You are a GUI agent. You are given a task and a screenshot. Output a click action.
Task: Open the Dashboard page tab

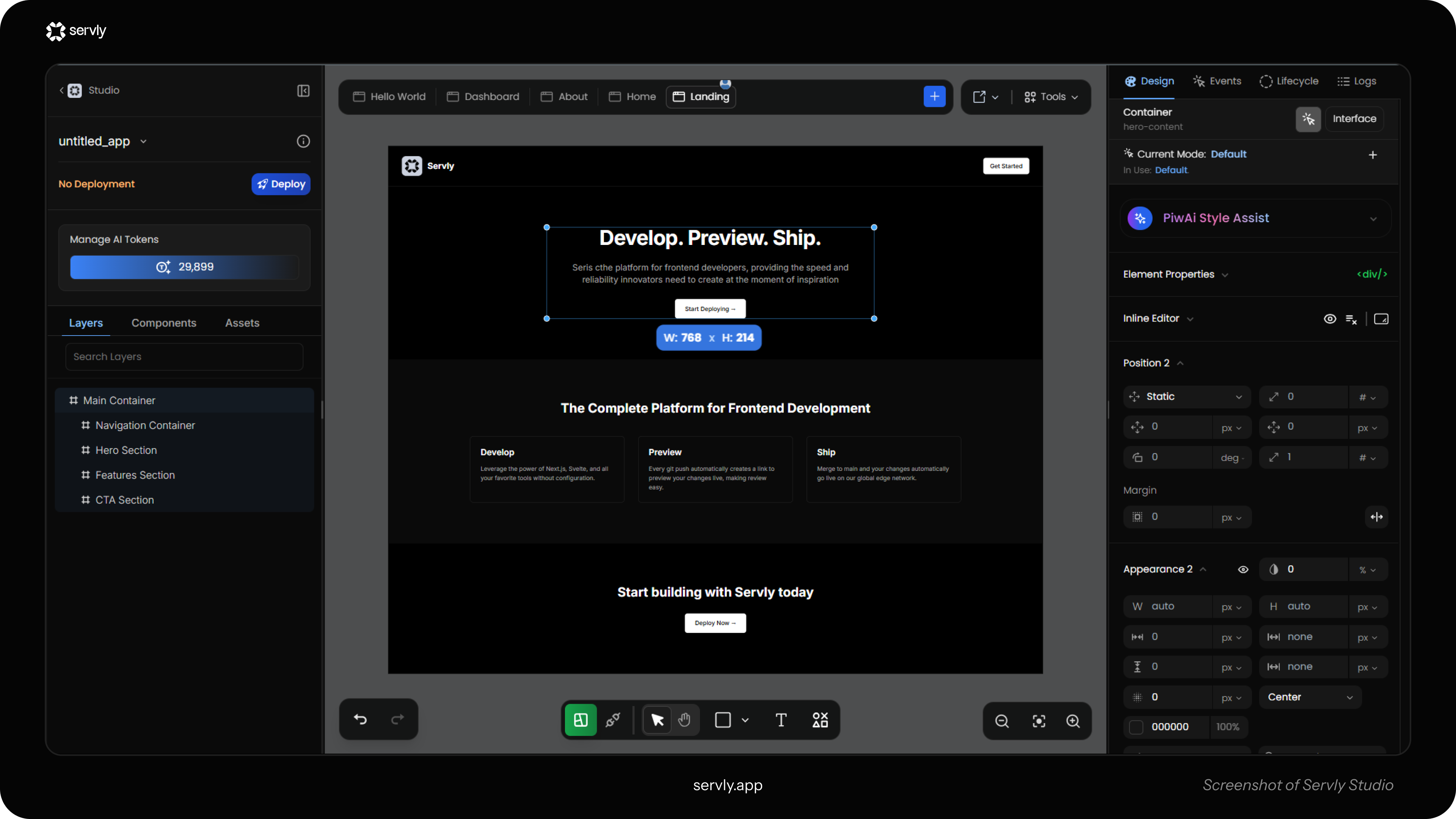click(x=483, y=97)
